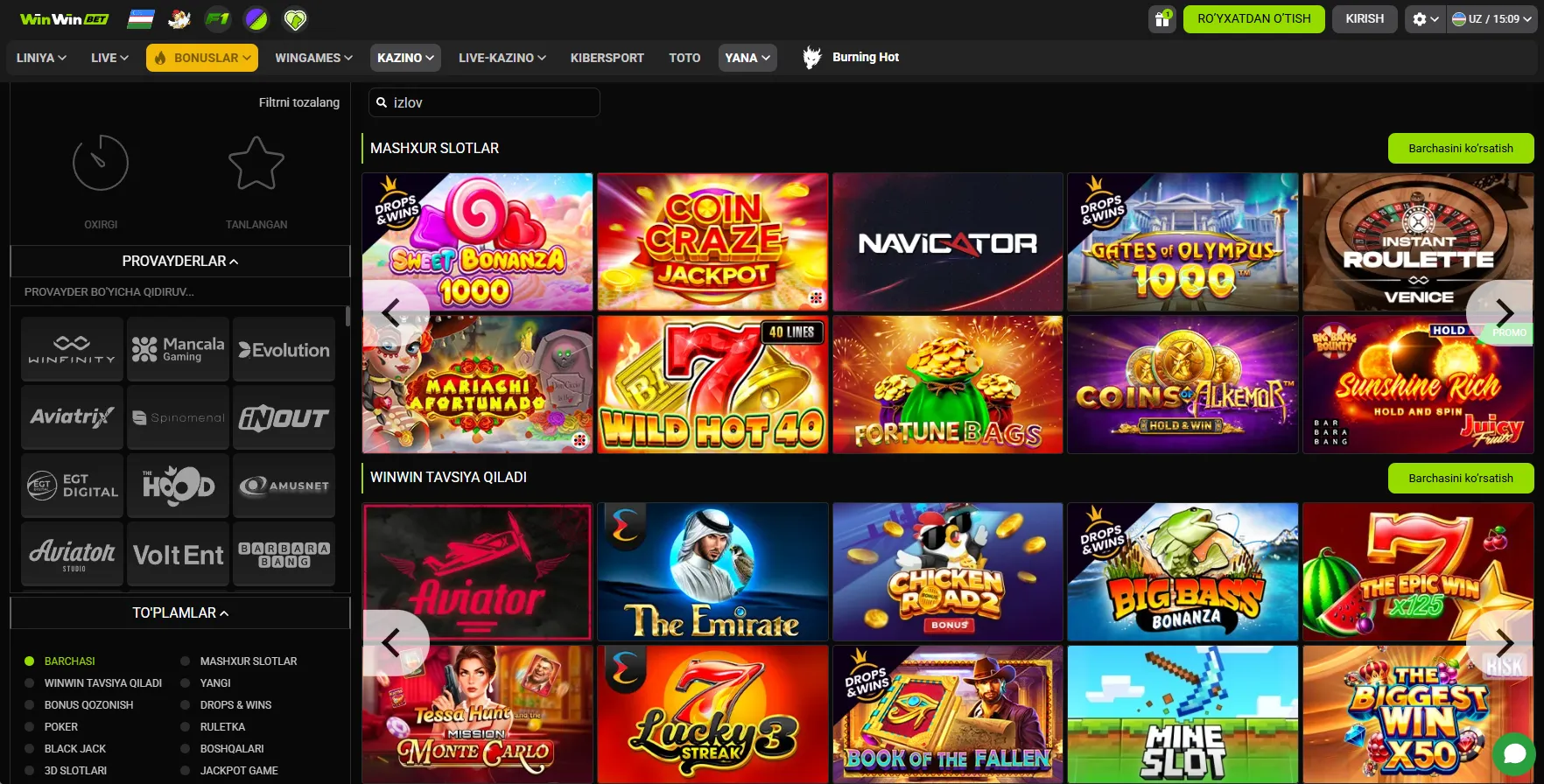Click the Uzbekistan flag icon in header
1544x784 pixels.
(141, 18)
